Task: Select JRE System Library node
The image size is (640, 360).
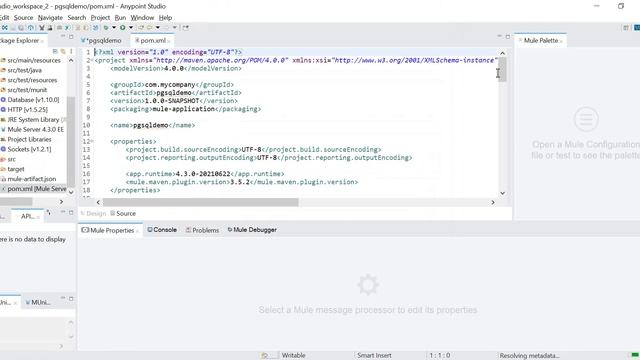Action: point(33,120)
